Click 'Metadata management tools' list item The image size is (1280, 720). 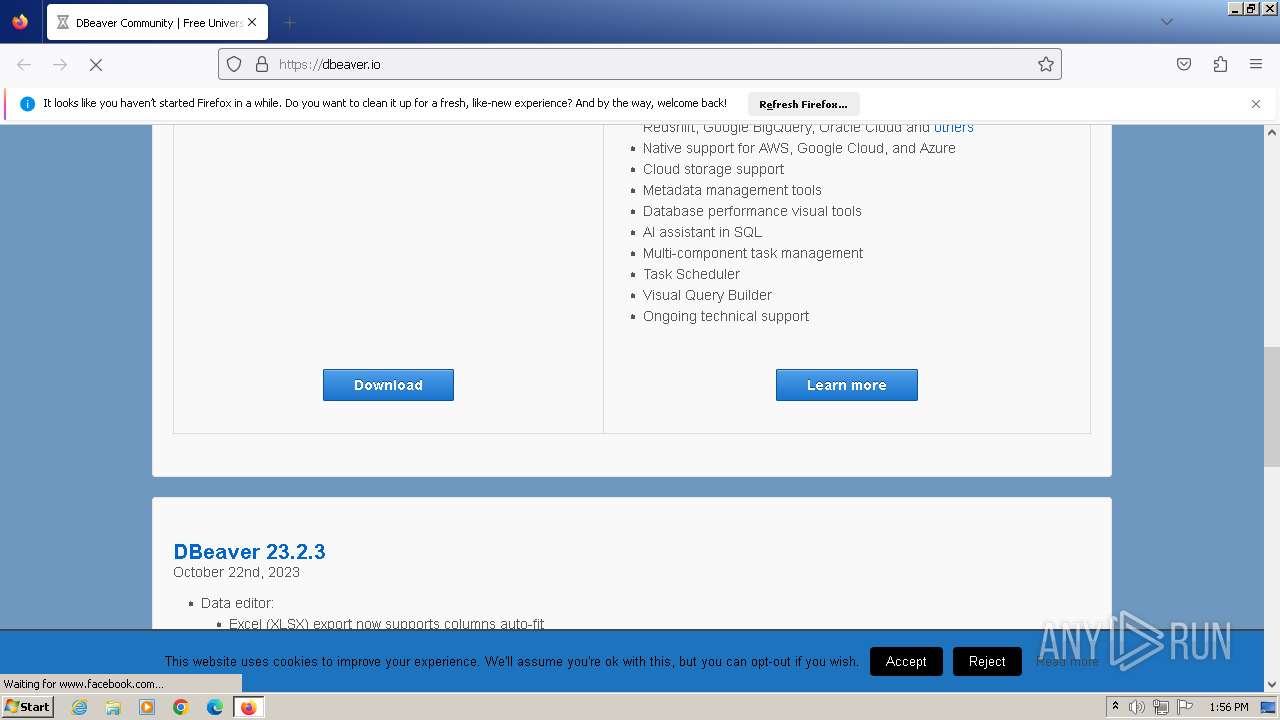point(732,190)
